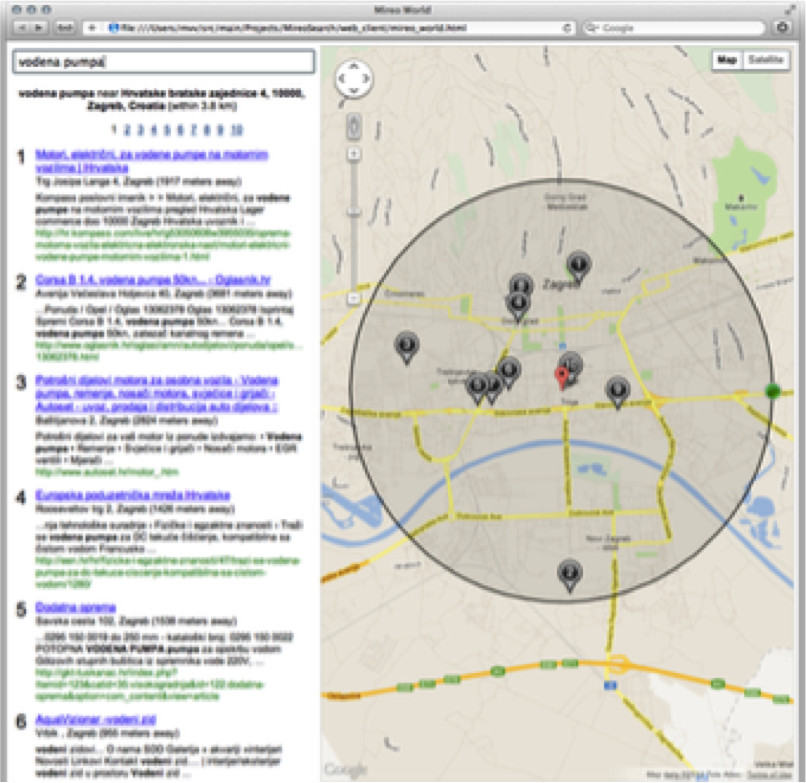Go to results page 10

coord(236,130)
